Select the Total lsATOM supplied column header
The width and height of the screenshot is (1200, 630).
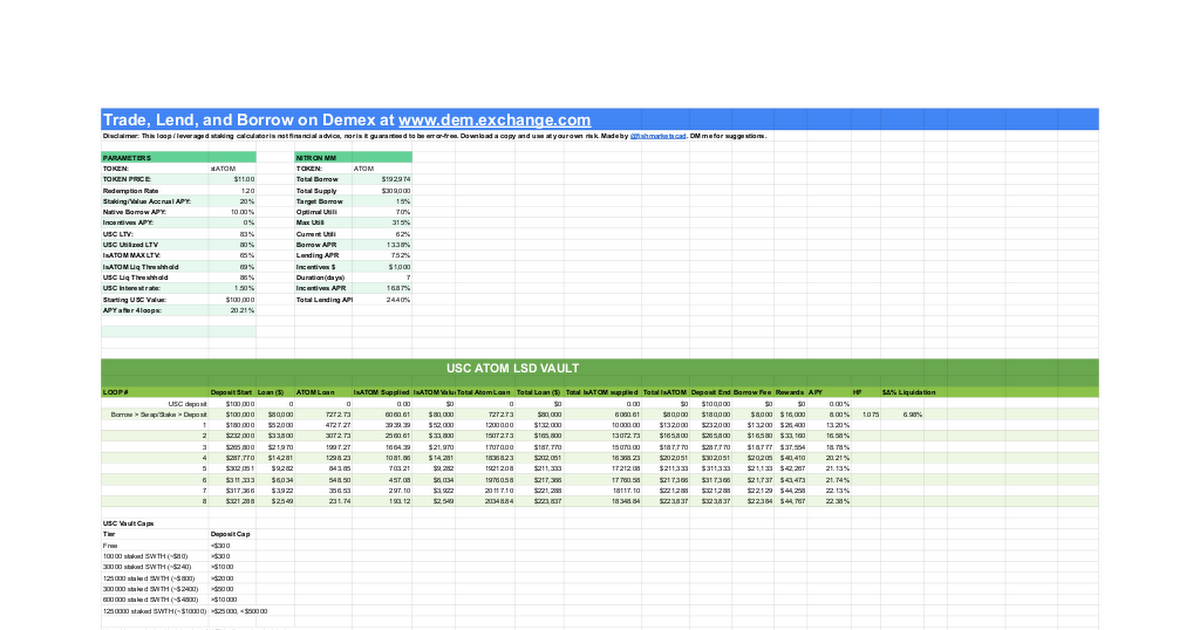(x=603, y=392)
